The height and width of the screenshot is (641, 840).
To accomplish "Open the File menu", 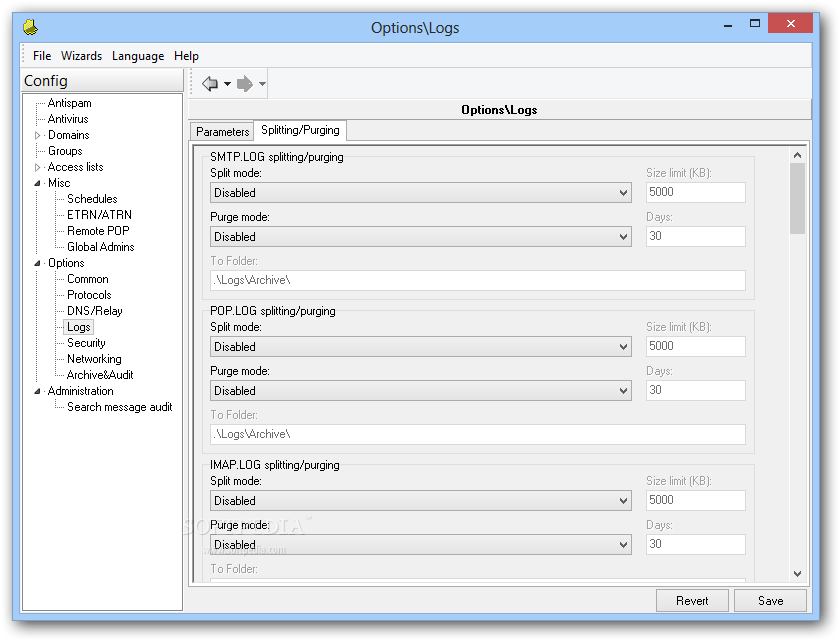I will pyautogui.click(x=42, y=56).
